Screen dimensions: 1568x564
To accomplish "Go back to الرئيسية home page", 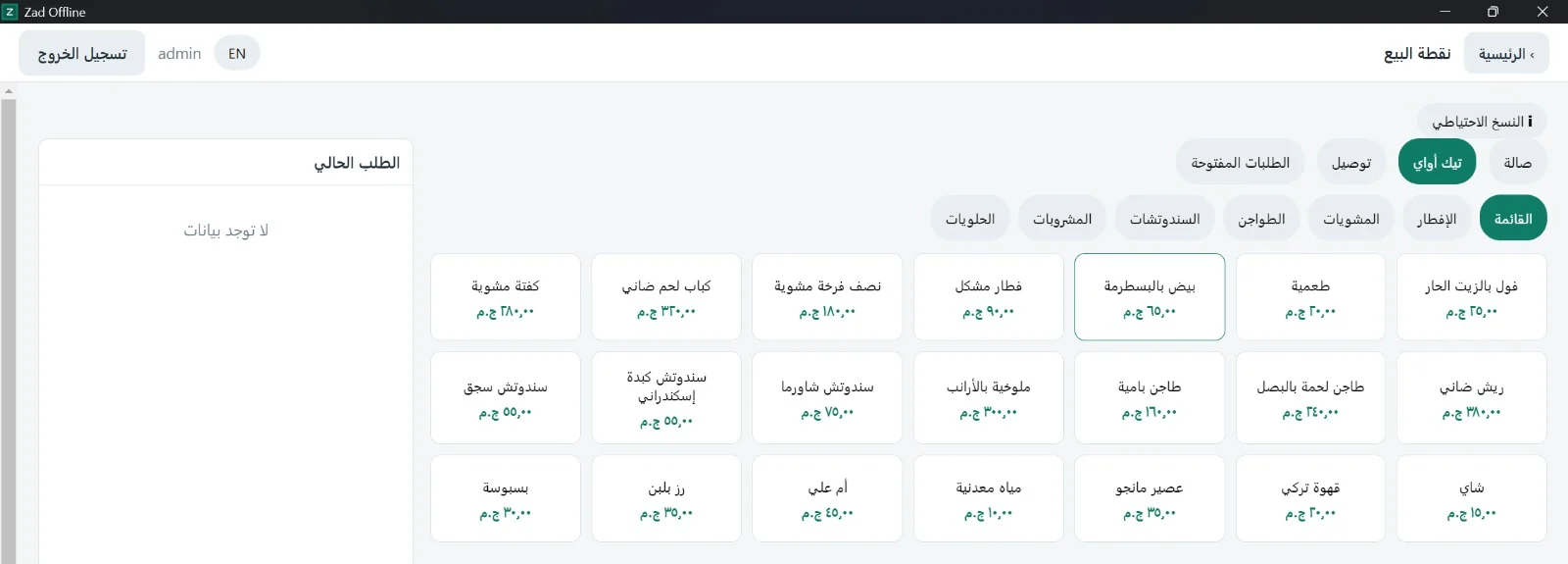I will click(x=1506, y=53).
